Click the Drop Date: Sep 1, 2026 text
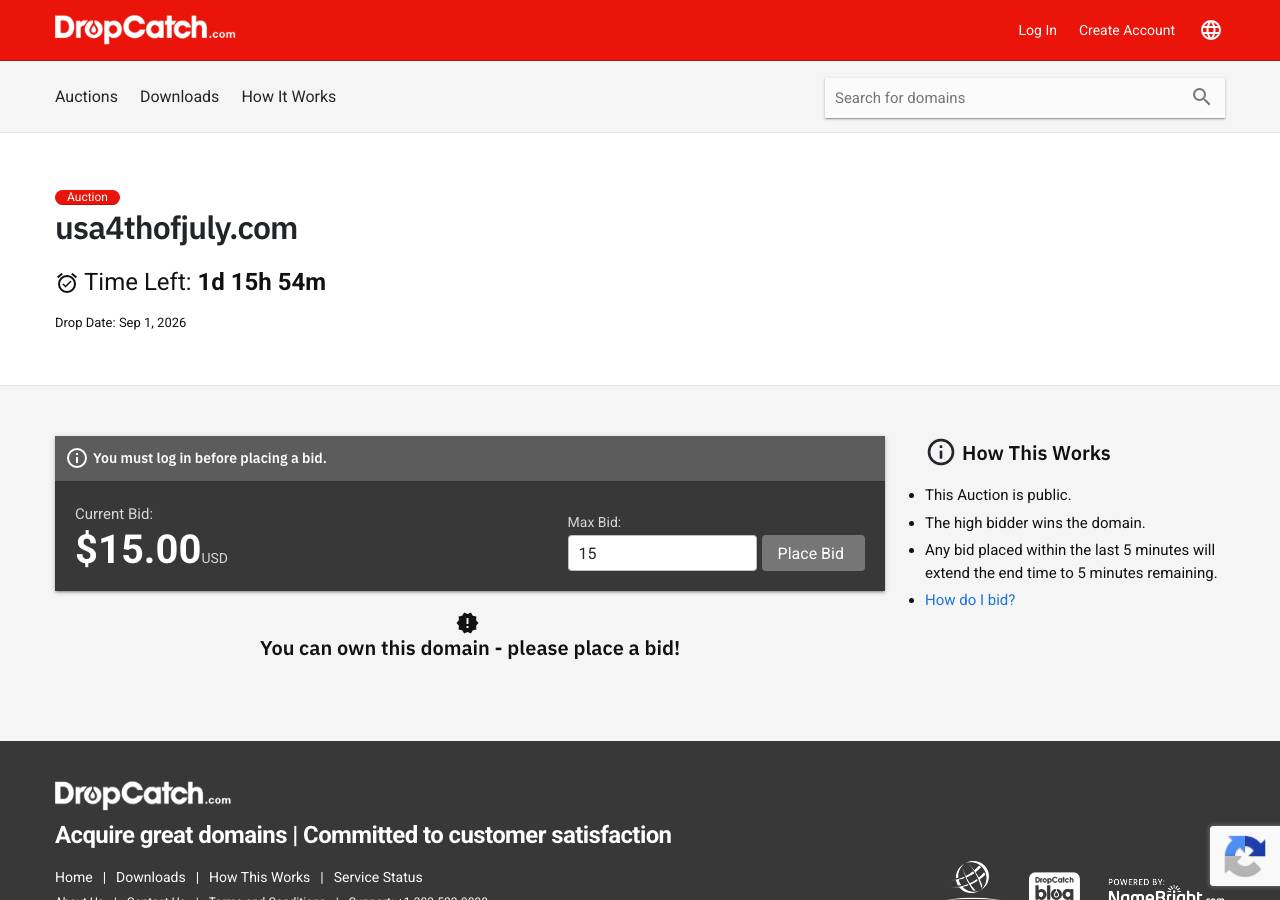Screen dimensions: 1280x900 [x=120, y=323]
